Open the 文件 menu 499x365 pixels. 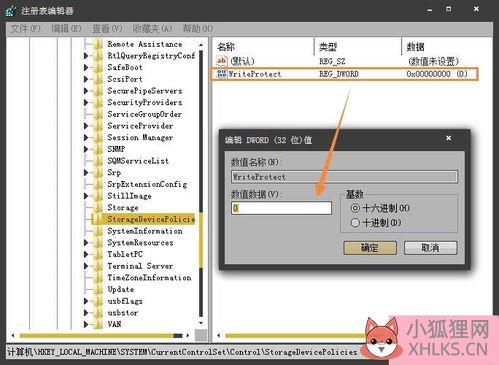point(25,29)
